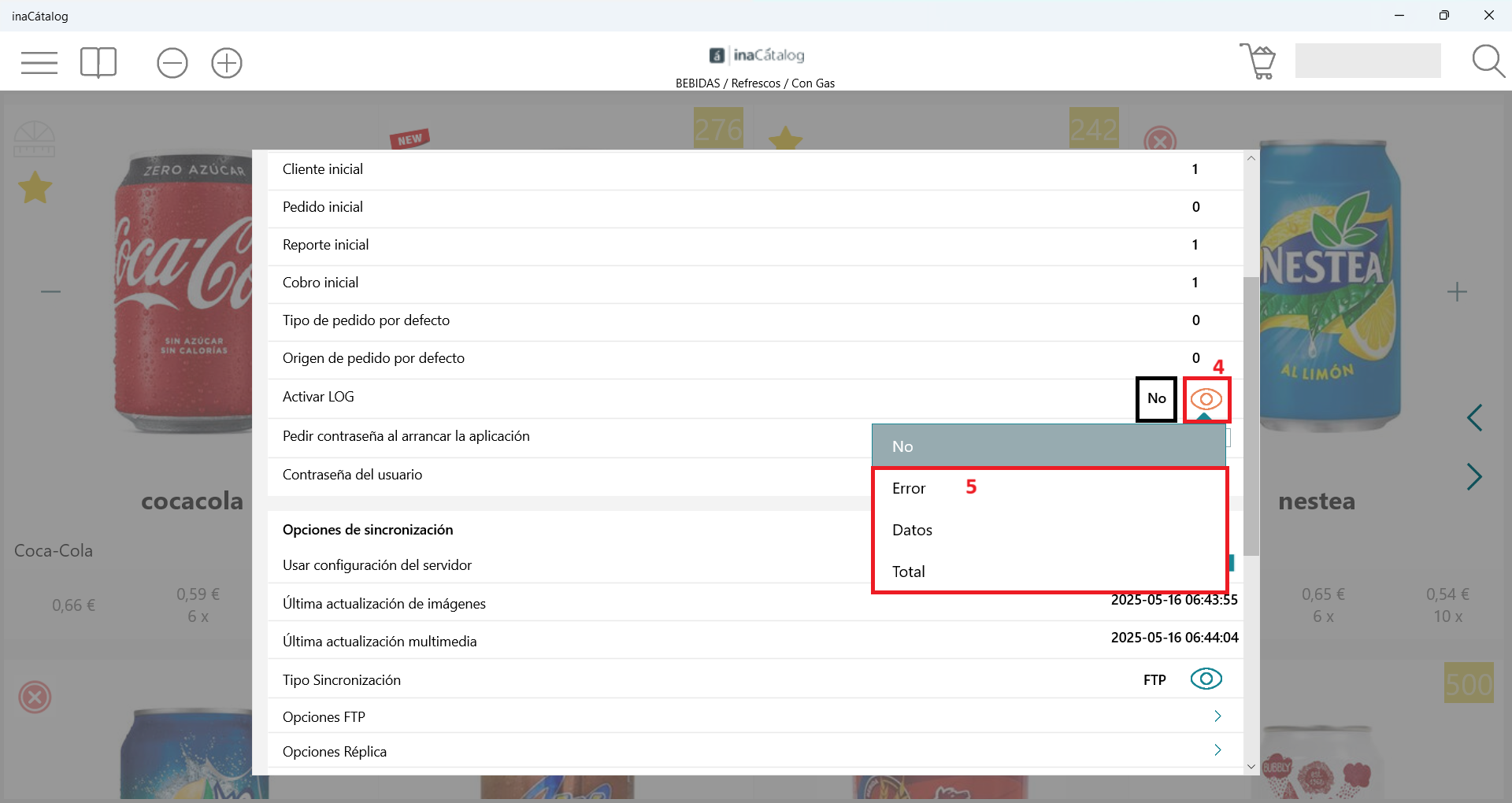1512x803 pixels.
Task: Click the 'Tipo Sincronización' label
Action: [x=342, y=680]
